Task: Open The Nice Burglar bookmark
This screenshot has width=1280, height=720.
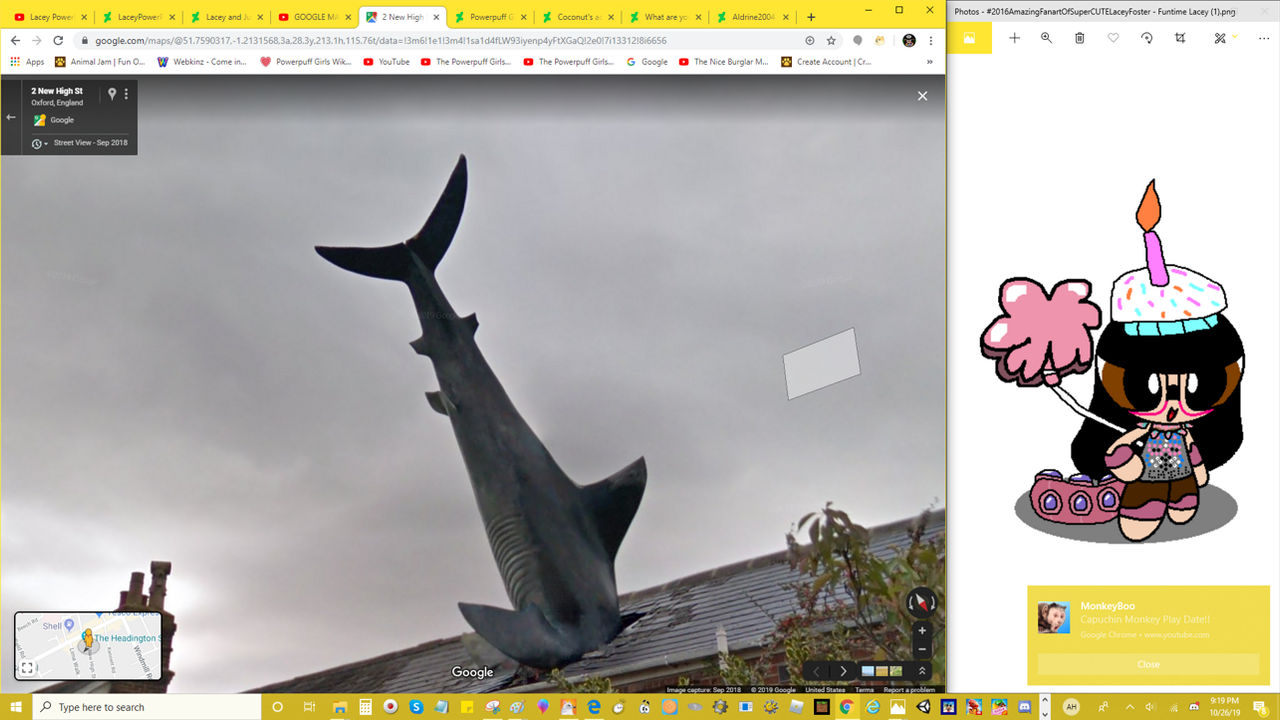Action: click(724, 62)
